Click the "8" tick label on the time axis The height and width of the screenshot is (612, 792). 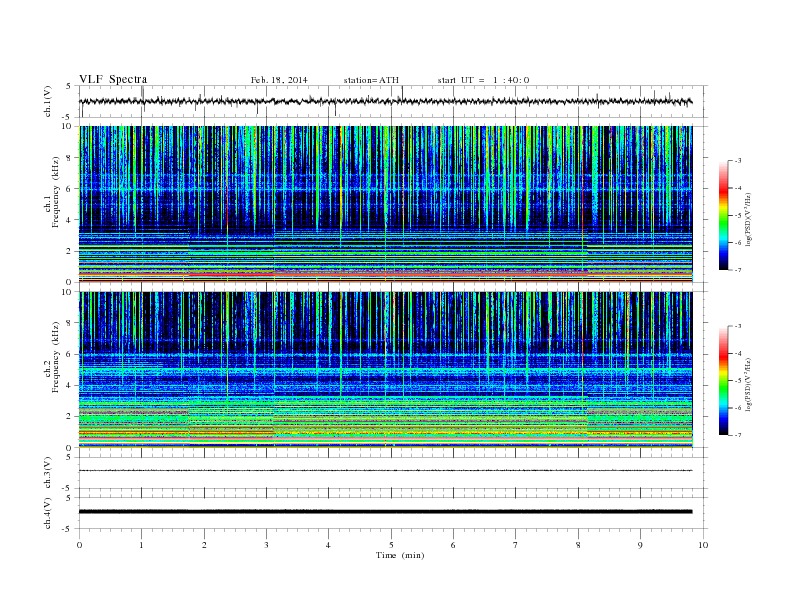(578, 545)
